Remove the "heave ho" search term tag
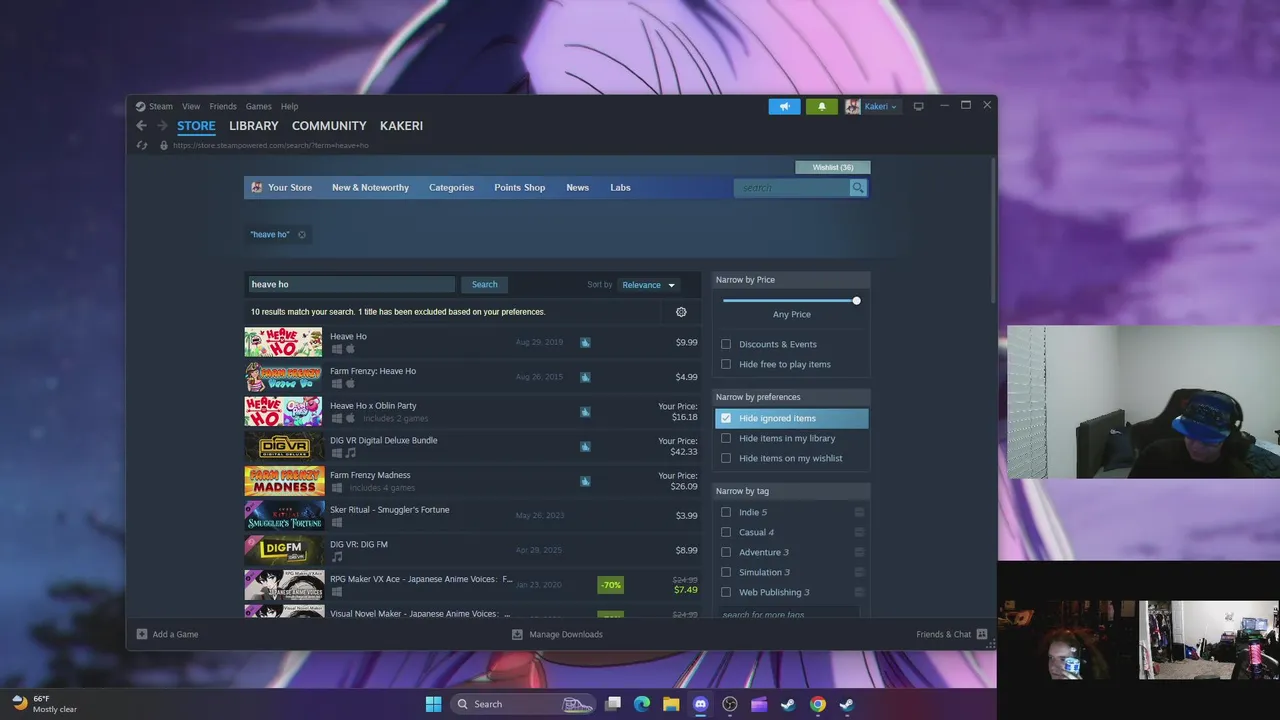Image resolution: width=1280 pixels, height=720 pixels. tap(302, 235)
